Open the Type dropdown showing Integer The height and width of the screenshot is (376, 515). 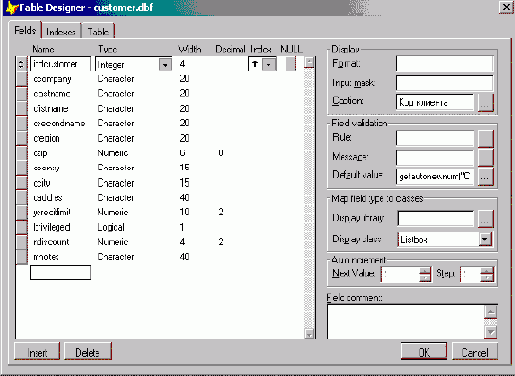point(165,64)
